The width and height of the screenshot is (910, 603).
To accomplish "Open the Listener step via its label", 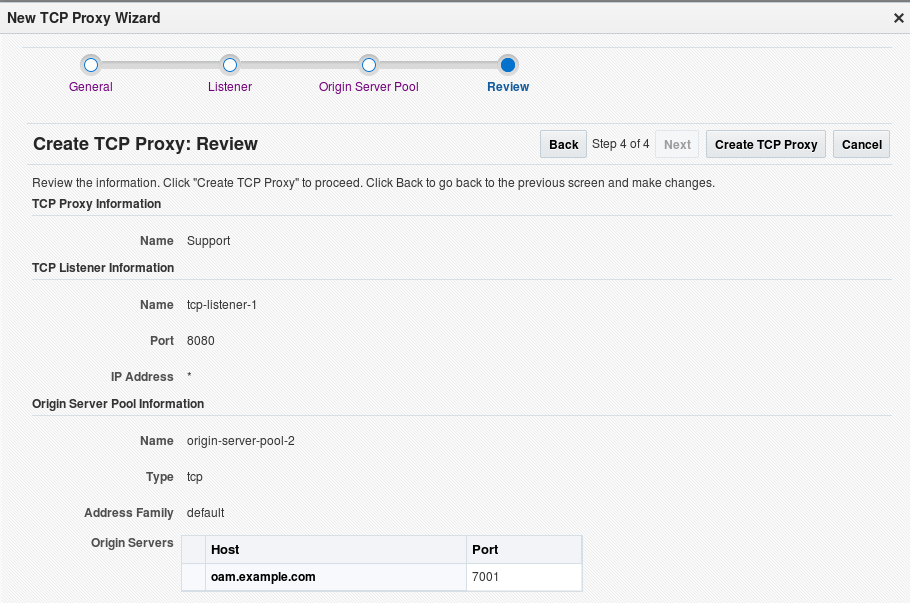I will 229,87.
